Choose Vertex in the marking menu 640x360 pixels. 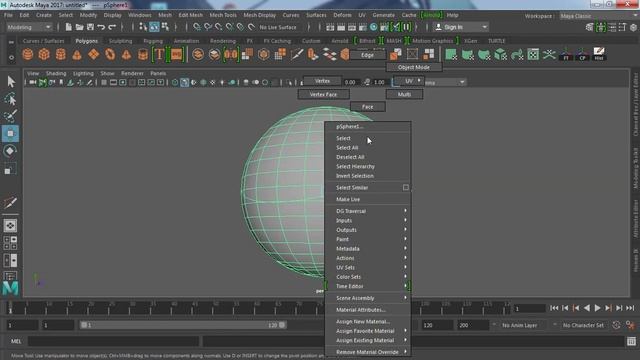(322, 81)
